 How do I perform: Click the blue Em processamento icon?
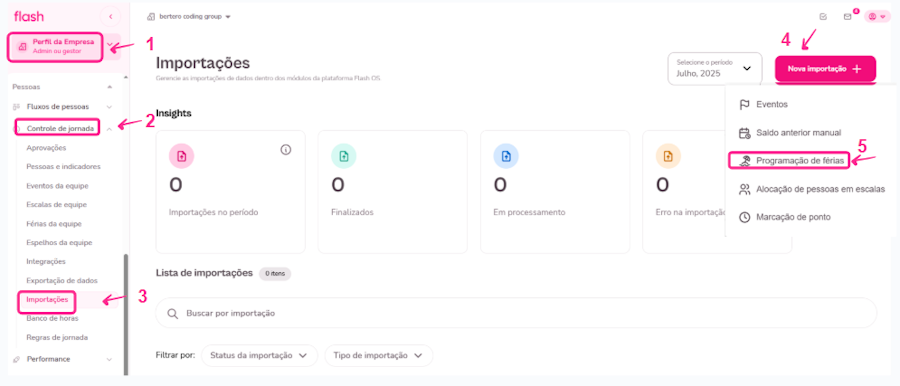[506, 156]
